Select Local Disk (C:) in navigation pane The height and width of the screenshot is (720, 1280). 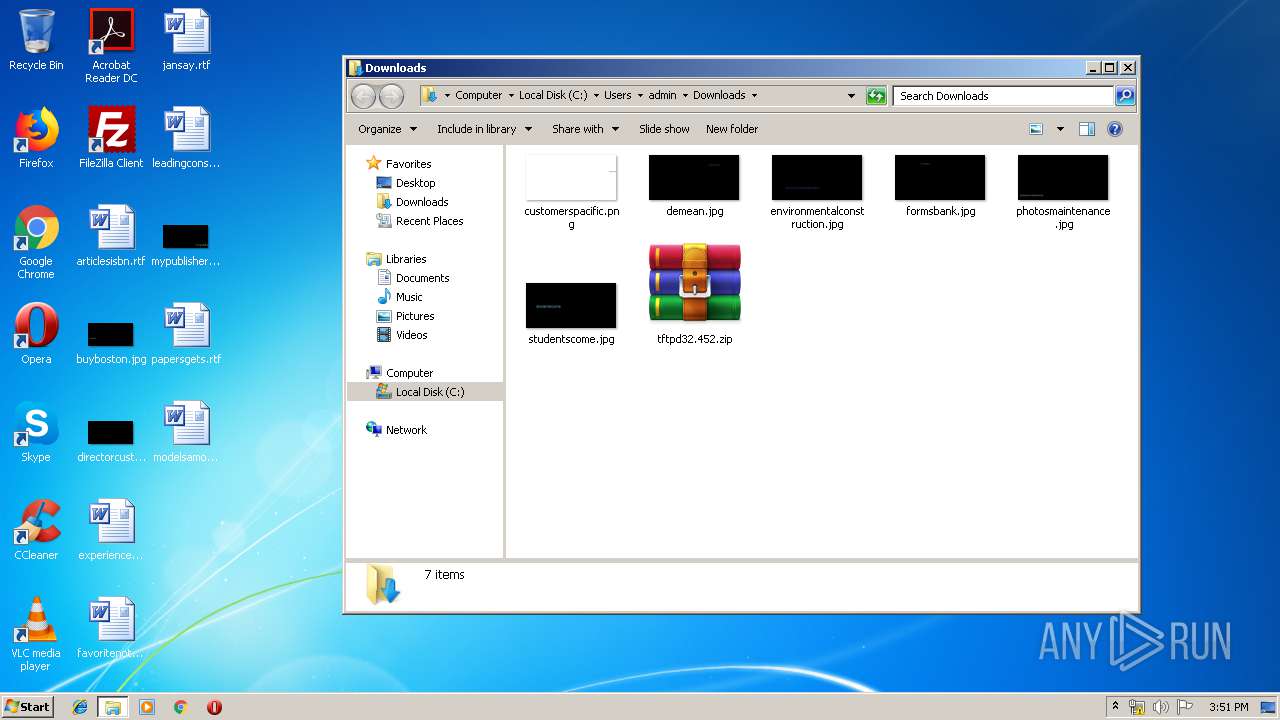pyautogui.click(x=425, y=392)
